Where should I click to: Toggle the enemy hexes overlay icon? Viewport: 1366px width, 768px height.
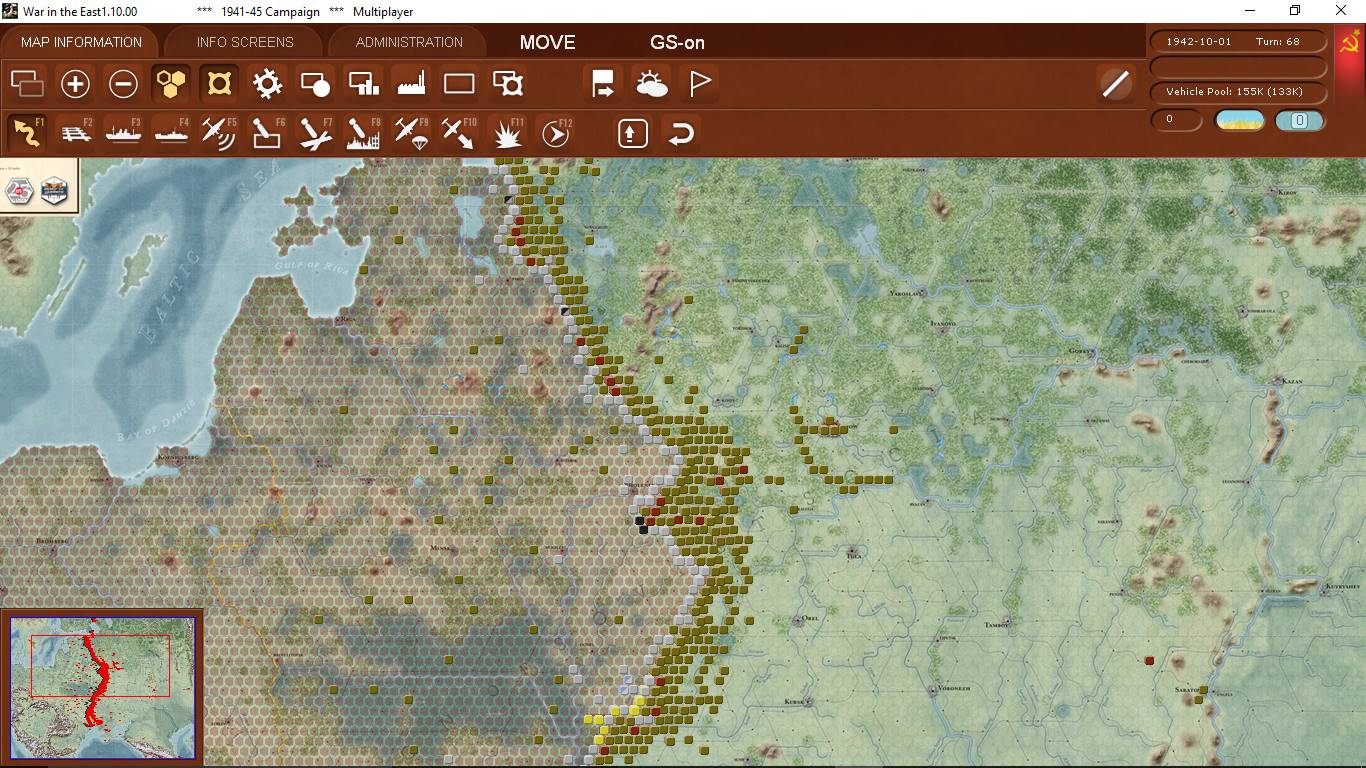pos(219,83)
